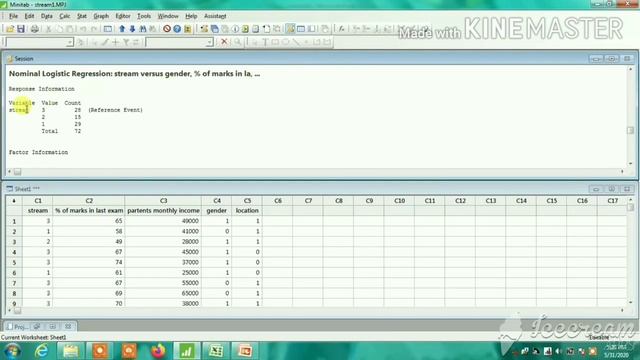Click the Open Project folder icon
This screenshot has height=360, width=640.
pyautogui.click(x=10, y=29)
